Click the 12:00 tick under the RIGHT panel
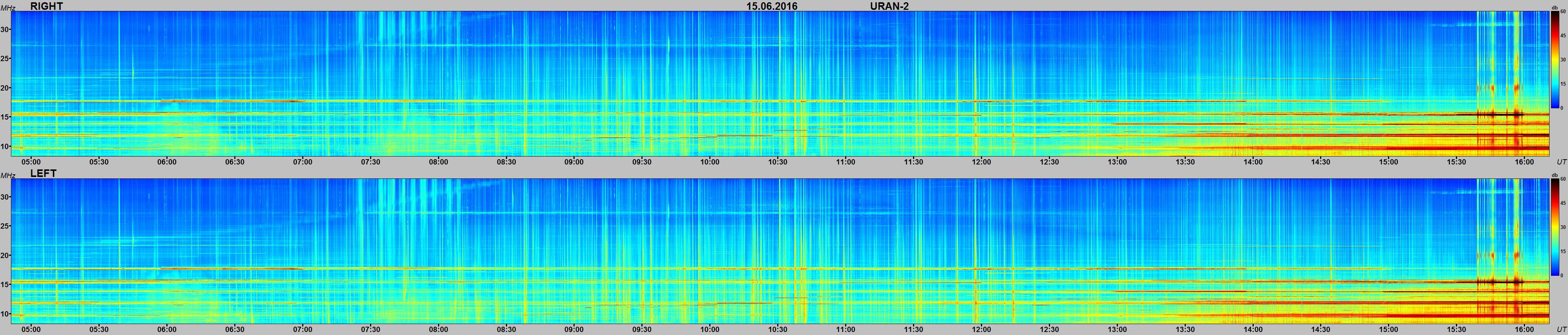 pos(981,162)
